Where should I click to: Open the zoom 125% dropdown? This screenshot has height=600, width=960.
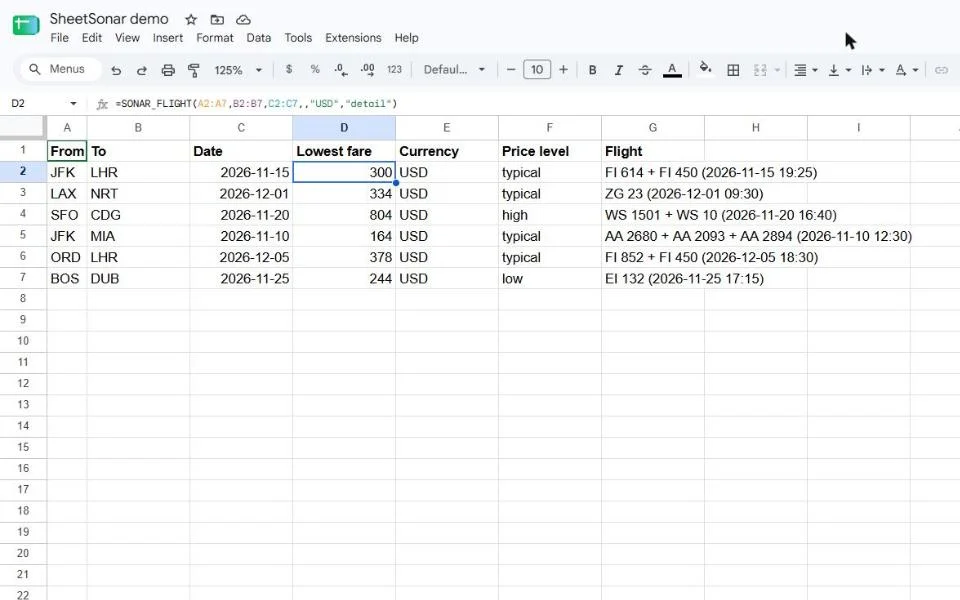pyautogui.click(x=238, y=70)
